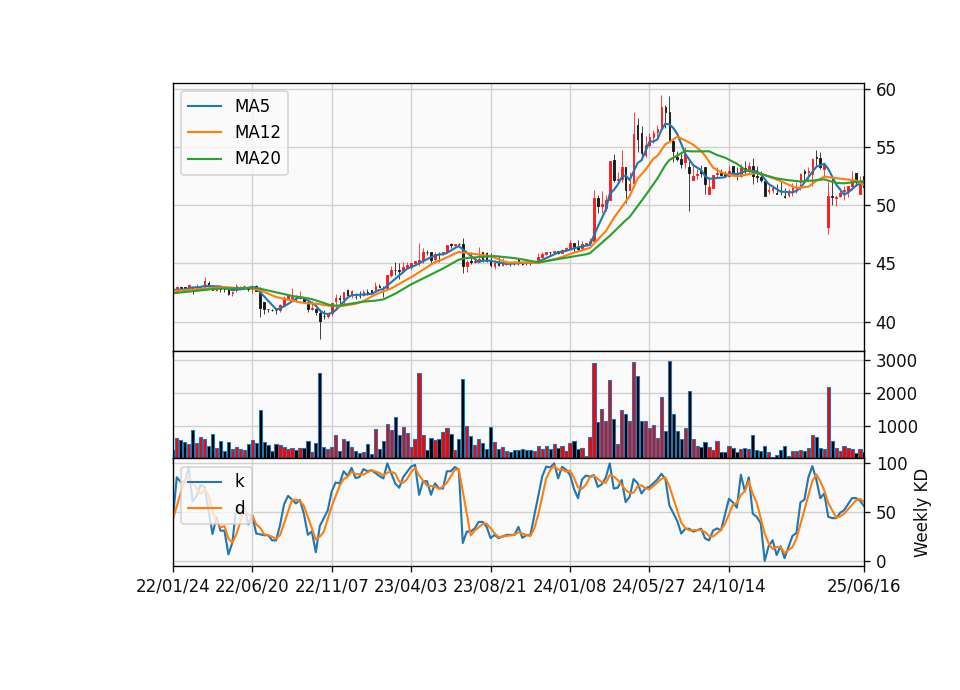960x690 pixels.
Task: Click the volume axis label 1000
Action: pyautogui.click(x=896, y=427)
